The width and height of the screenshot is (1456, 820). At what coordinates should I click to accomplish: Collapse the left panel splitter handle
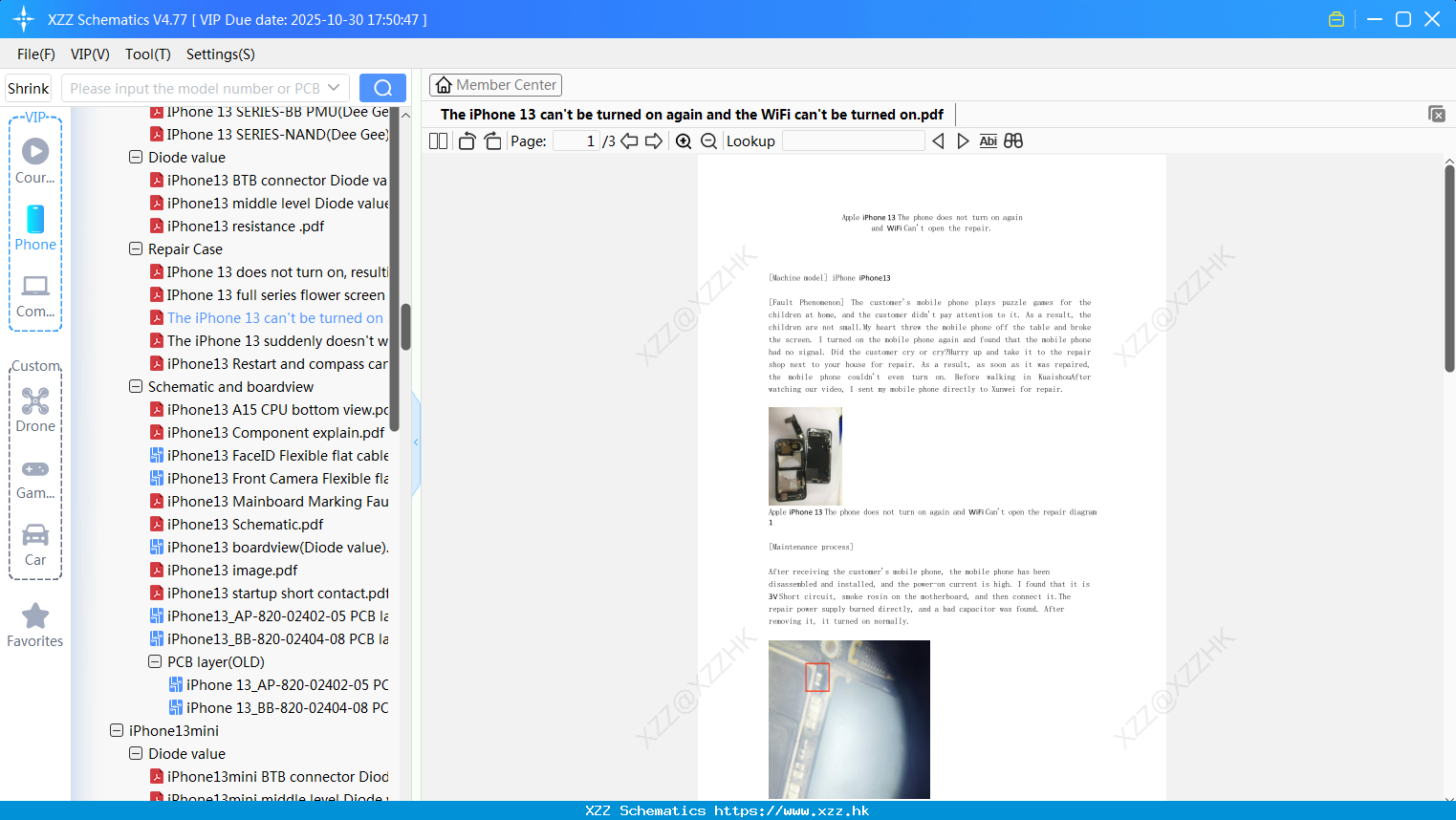coord(416,442)
